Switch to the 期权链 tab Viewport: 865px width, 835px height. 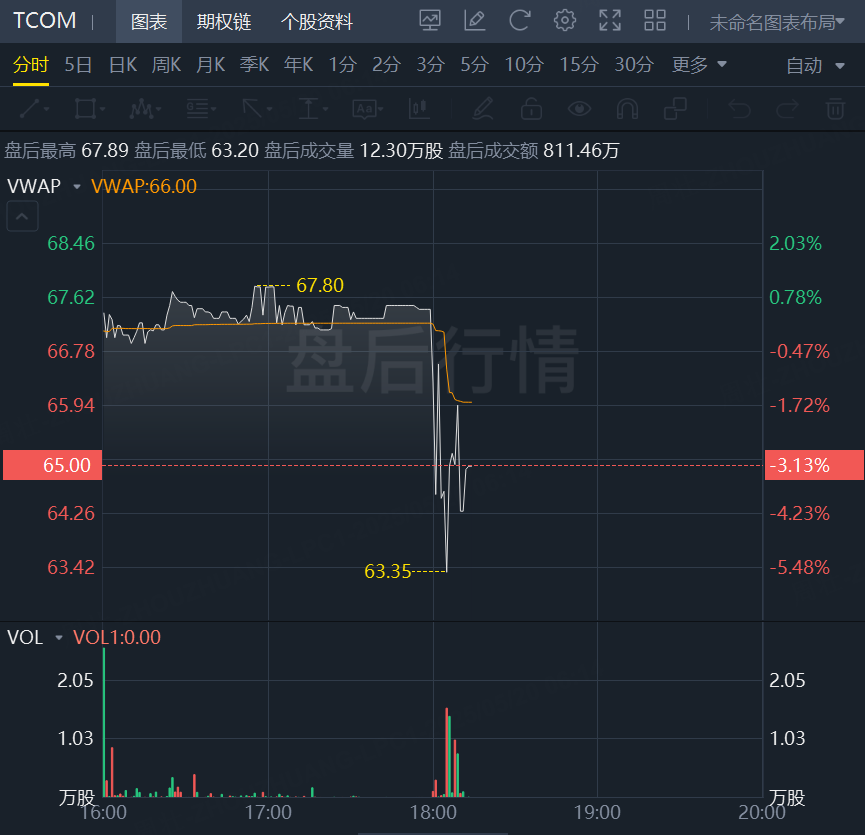coord(224,22)
